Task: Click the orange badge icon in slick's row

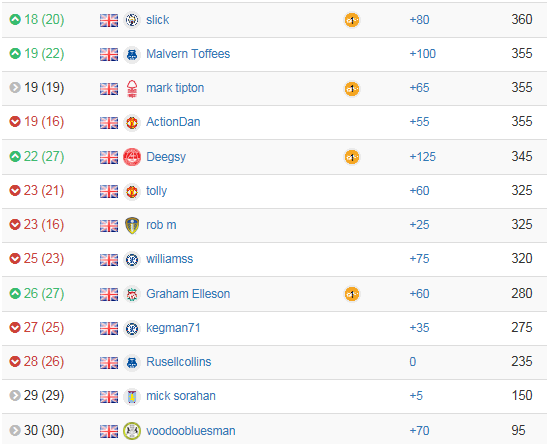Action: [x=352, y=20]
